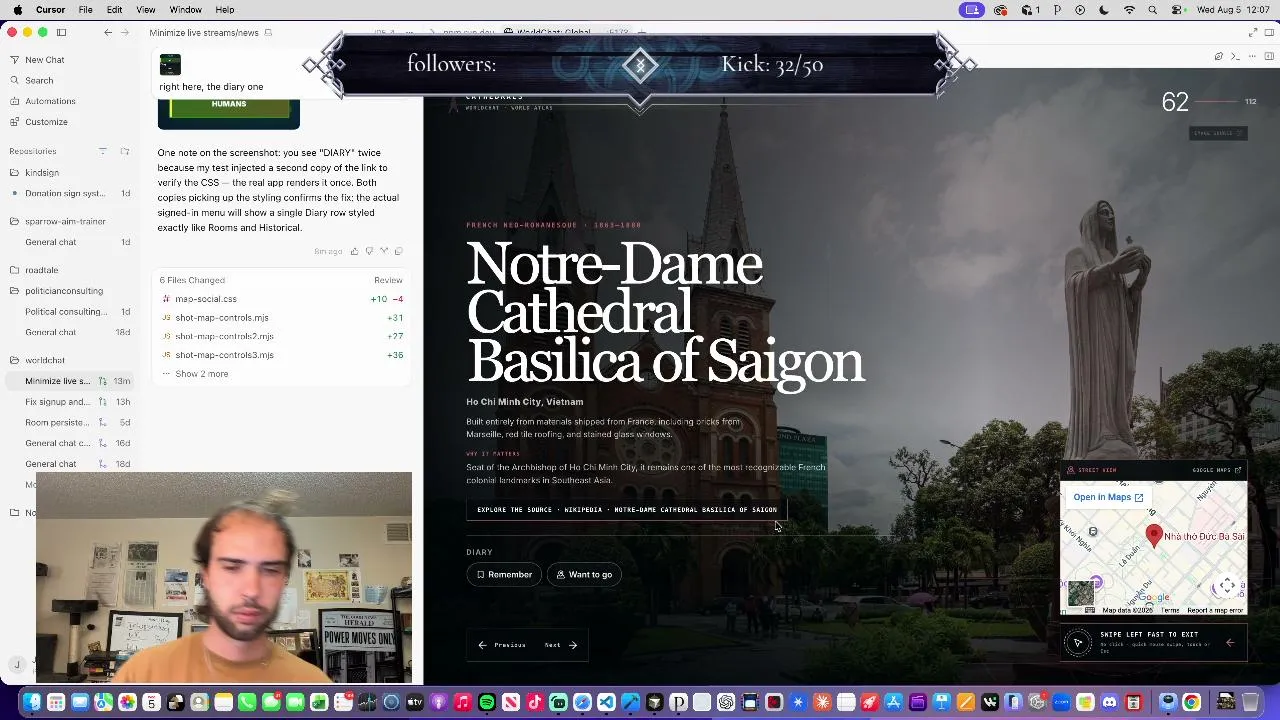The height and width of the screenshot is (720, 1280).
Task: Click Open in Maps link
Action: pos(1108,497)
